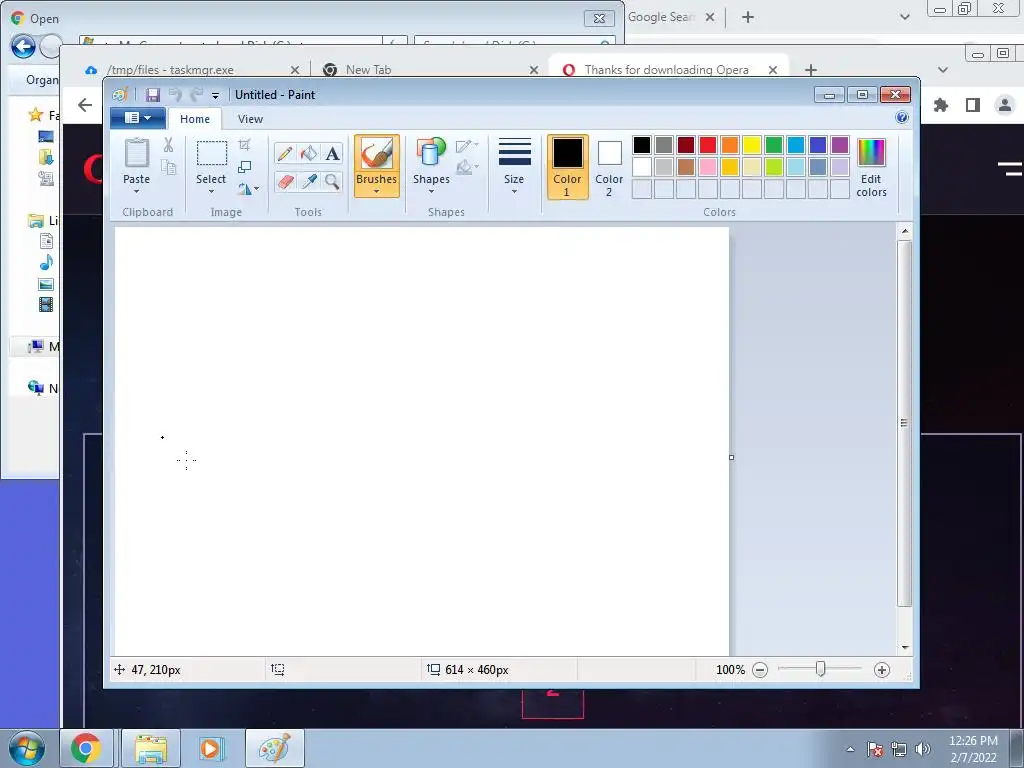Image resolution: width=1024 pixels, height=768 pixels.
Task: Pick the yellow color swatch
Action: [752, 145]
